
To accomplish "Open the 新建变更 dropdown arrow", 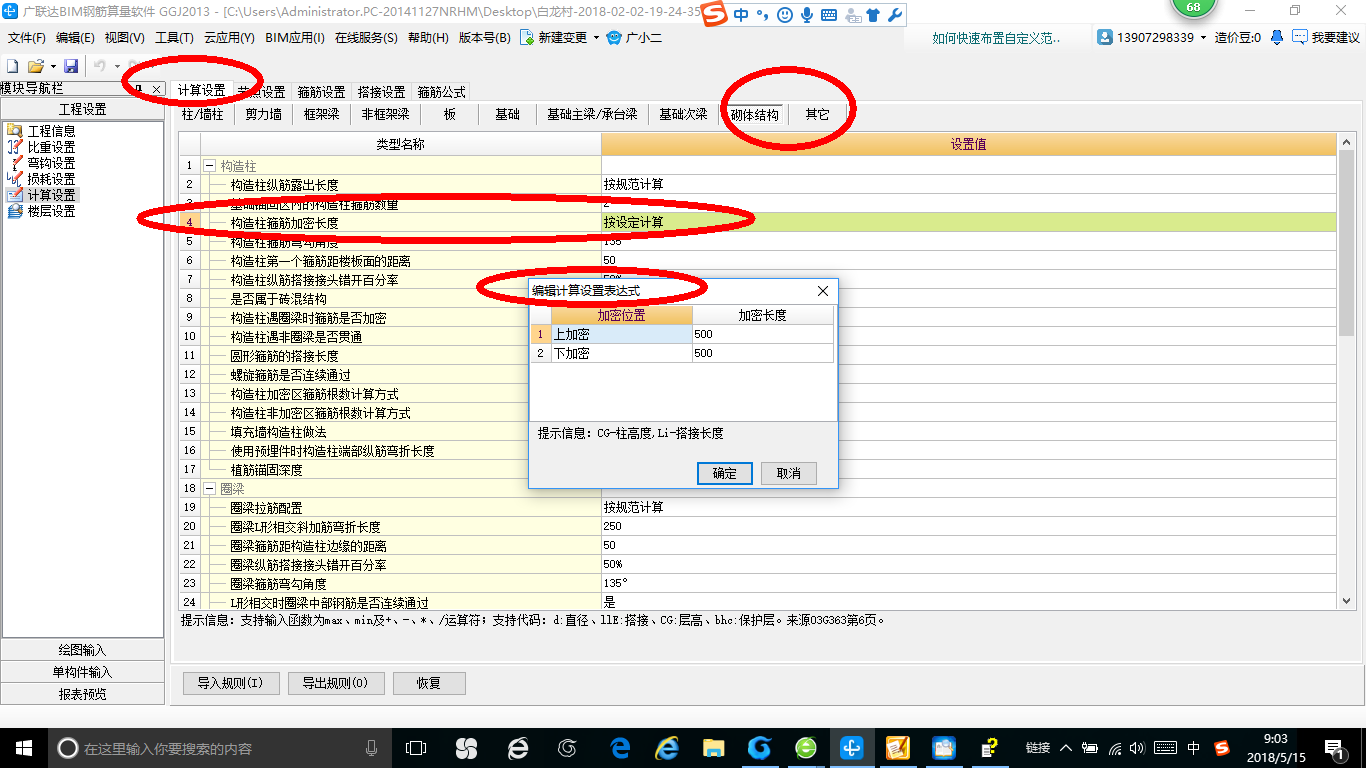I will coord(596,38).
